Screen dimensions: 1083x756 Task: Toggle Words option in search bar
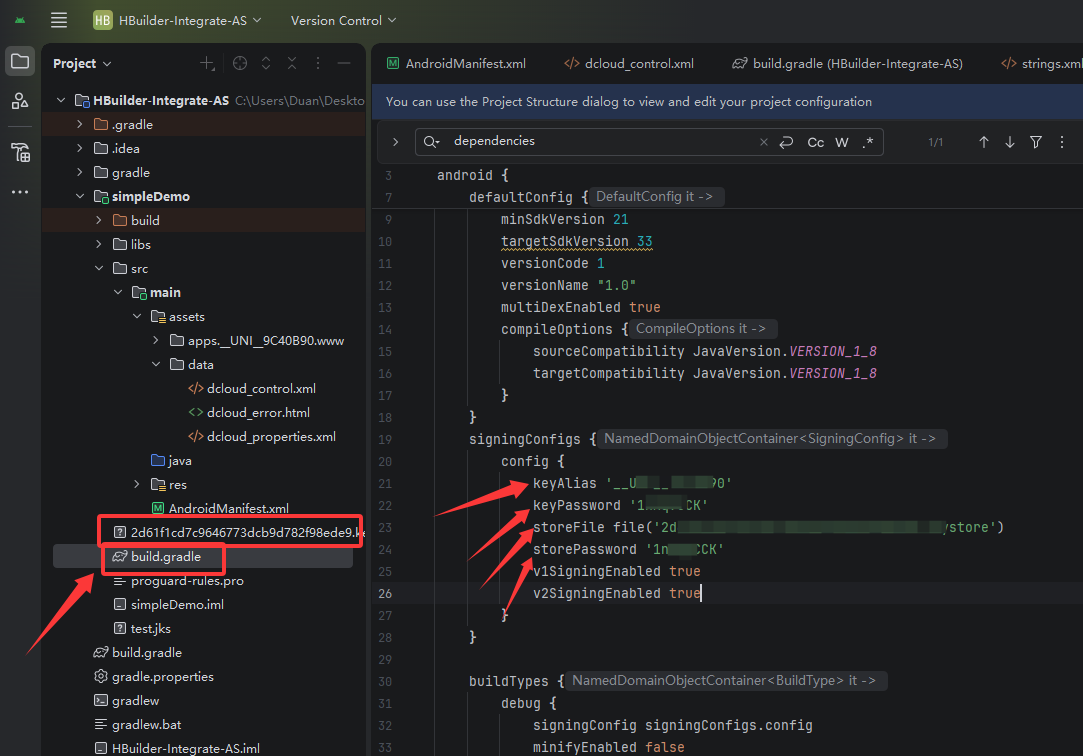[841, 142]
